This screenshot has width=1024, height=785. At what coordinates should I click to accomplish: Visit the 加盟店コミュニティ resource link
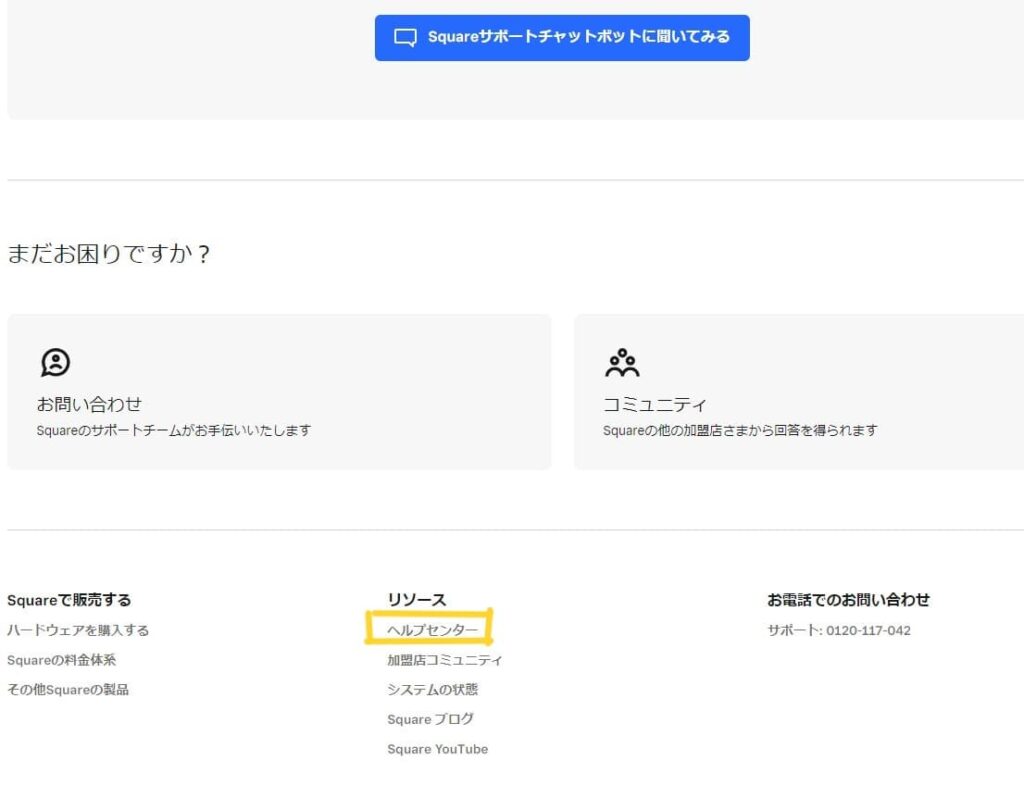point(445,660)
